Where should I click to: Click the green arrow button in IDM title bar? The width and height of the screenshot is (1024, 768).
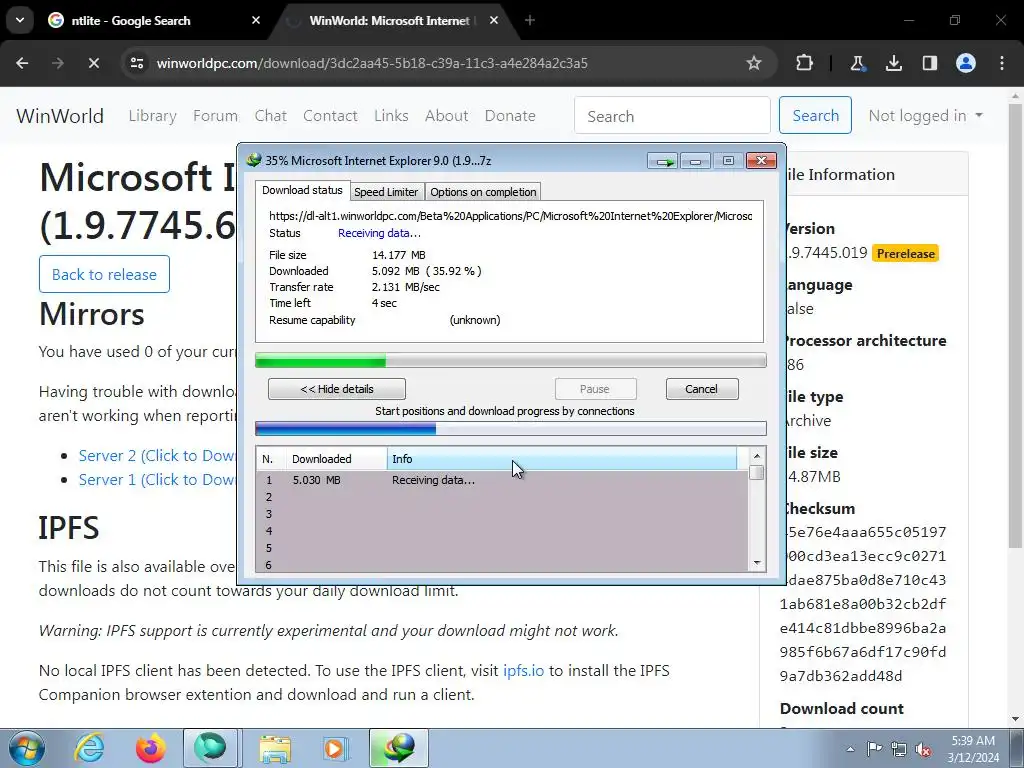[663, 161]
